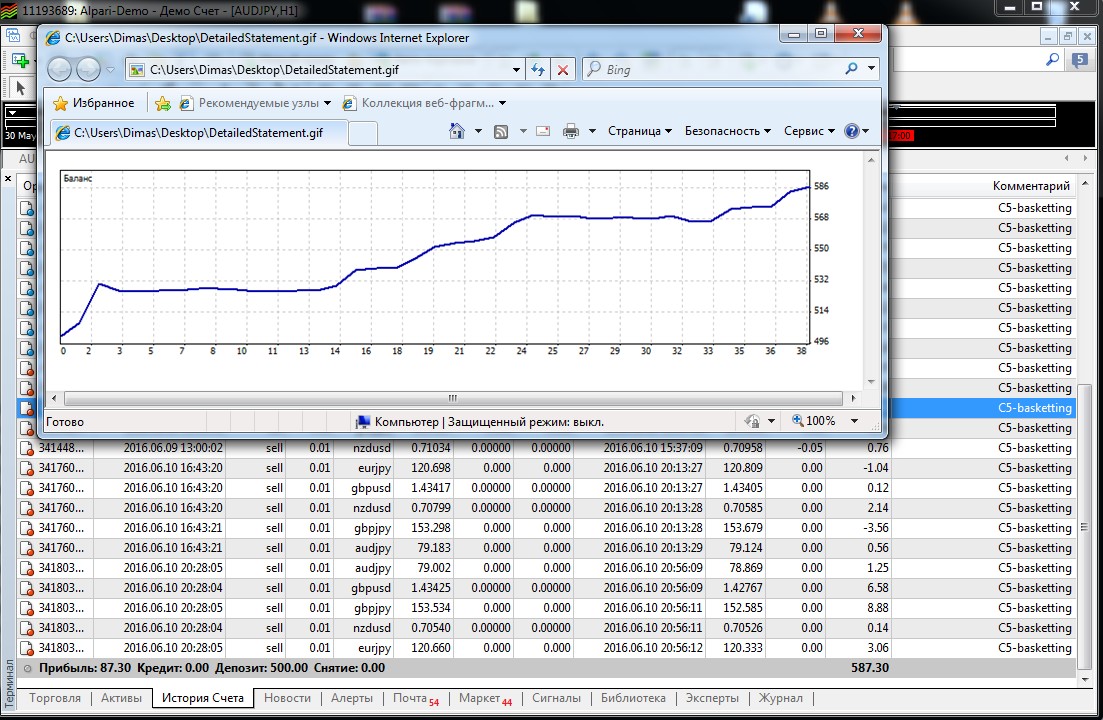Switch to the Библиотека terminal tab
The image size is (1103, 720).
(633, 698)
